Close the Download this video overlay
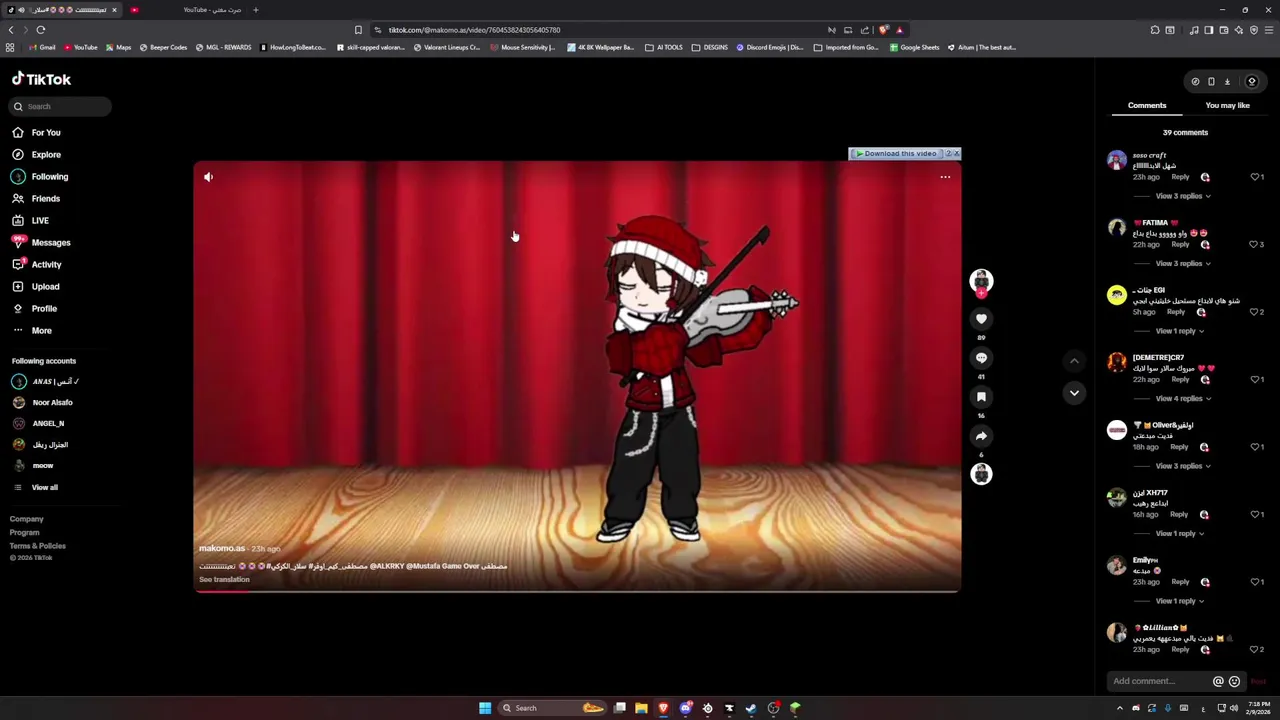This screenshot has height=720, width=1280. (x=956, y=153)
